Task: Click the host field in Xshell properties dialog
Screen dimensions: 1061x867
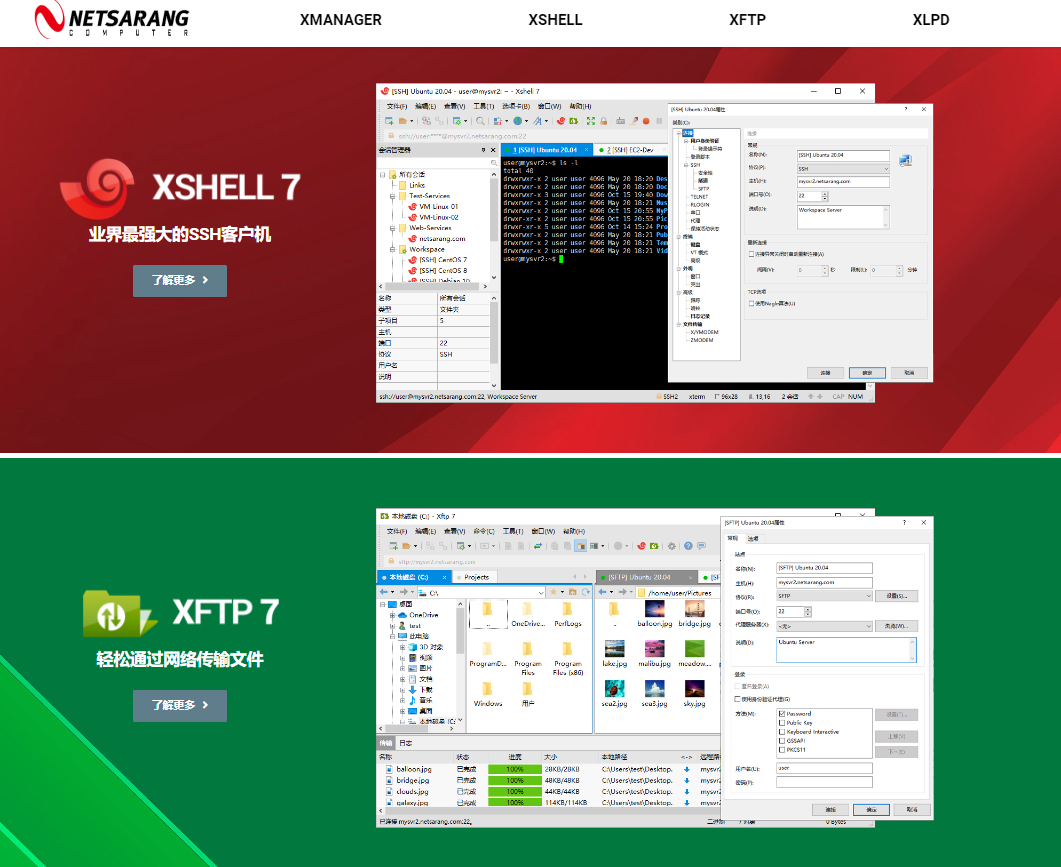Action: click(843, 181)
